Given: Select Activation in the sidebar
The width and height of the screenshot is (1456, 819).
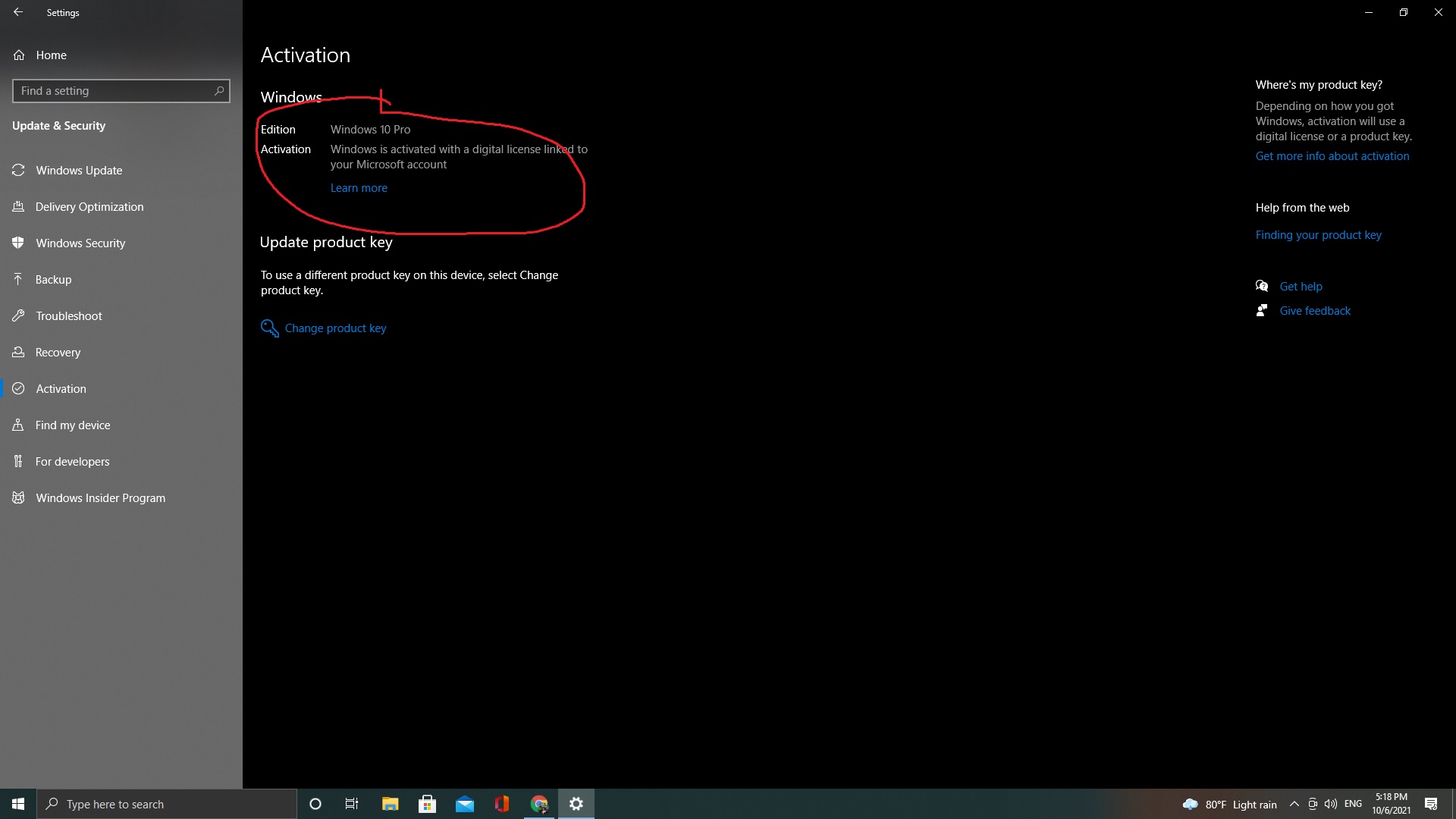Looking at the screenshot, I should 121,389.
